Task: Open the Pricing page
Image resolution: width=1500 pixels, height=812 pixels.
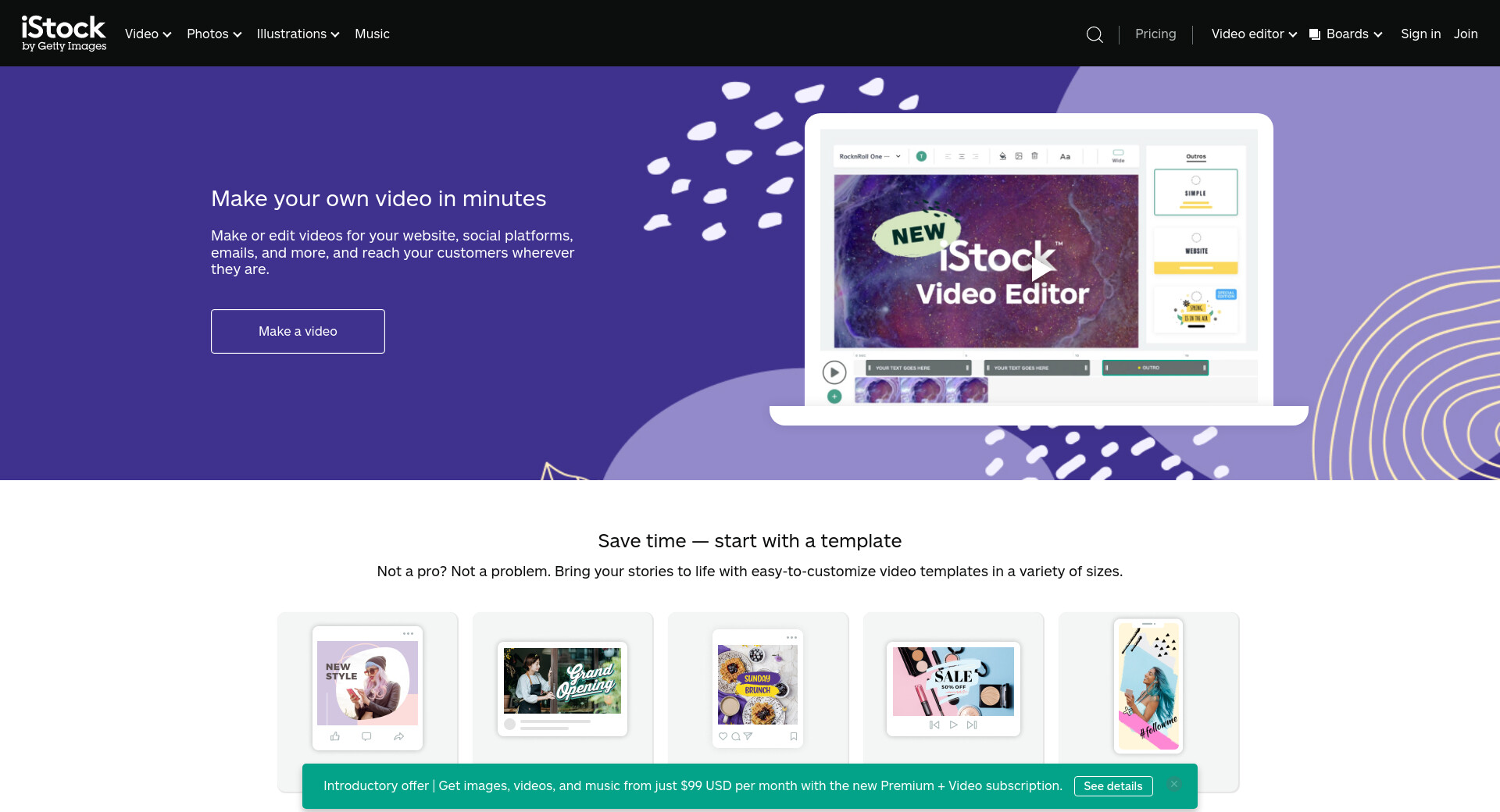Action: 1155,34
